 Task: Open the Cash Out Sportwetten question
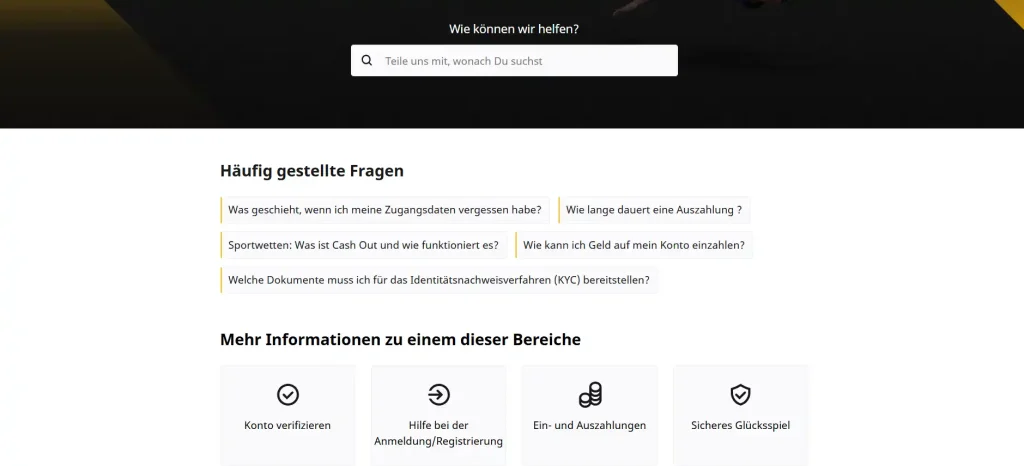(363, 245)
